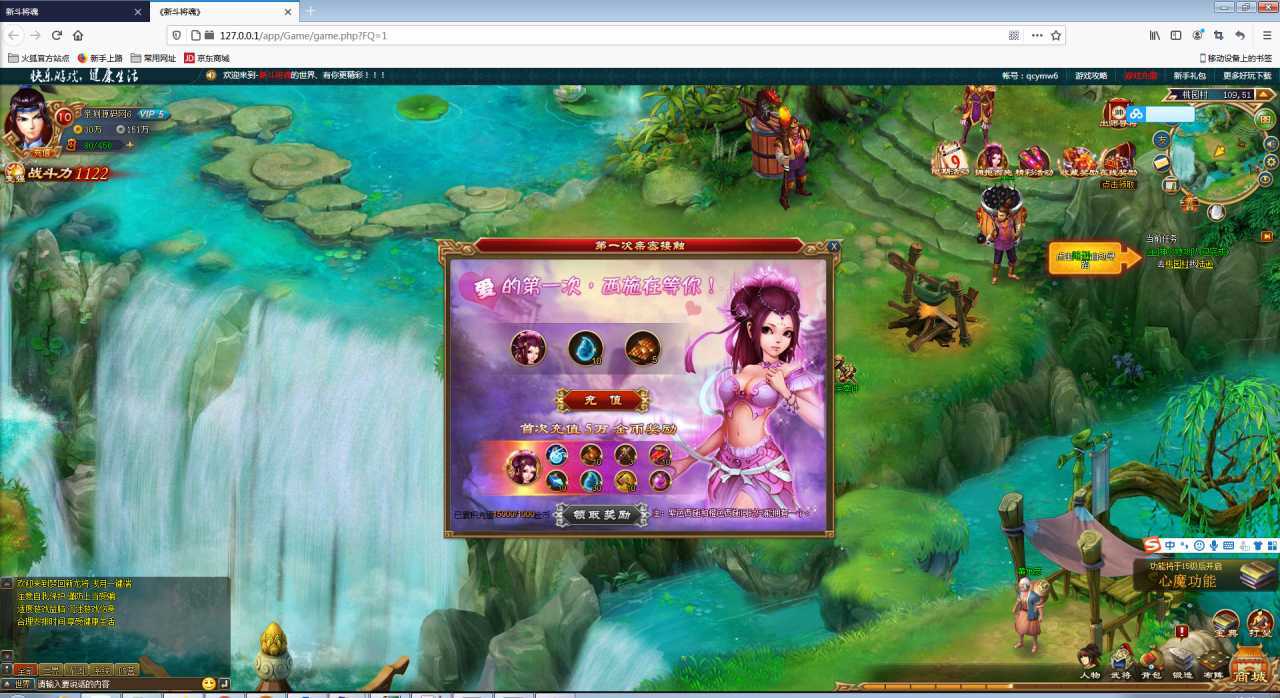1280x698 pixels.
Task: Select the 全部 chat tab
Action: [x=24, y=670]
